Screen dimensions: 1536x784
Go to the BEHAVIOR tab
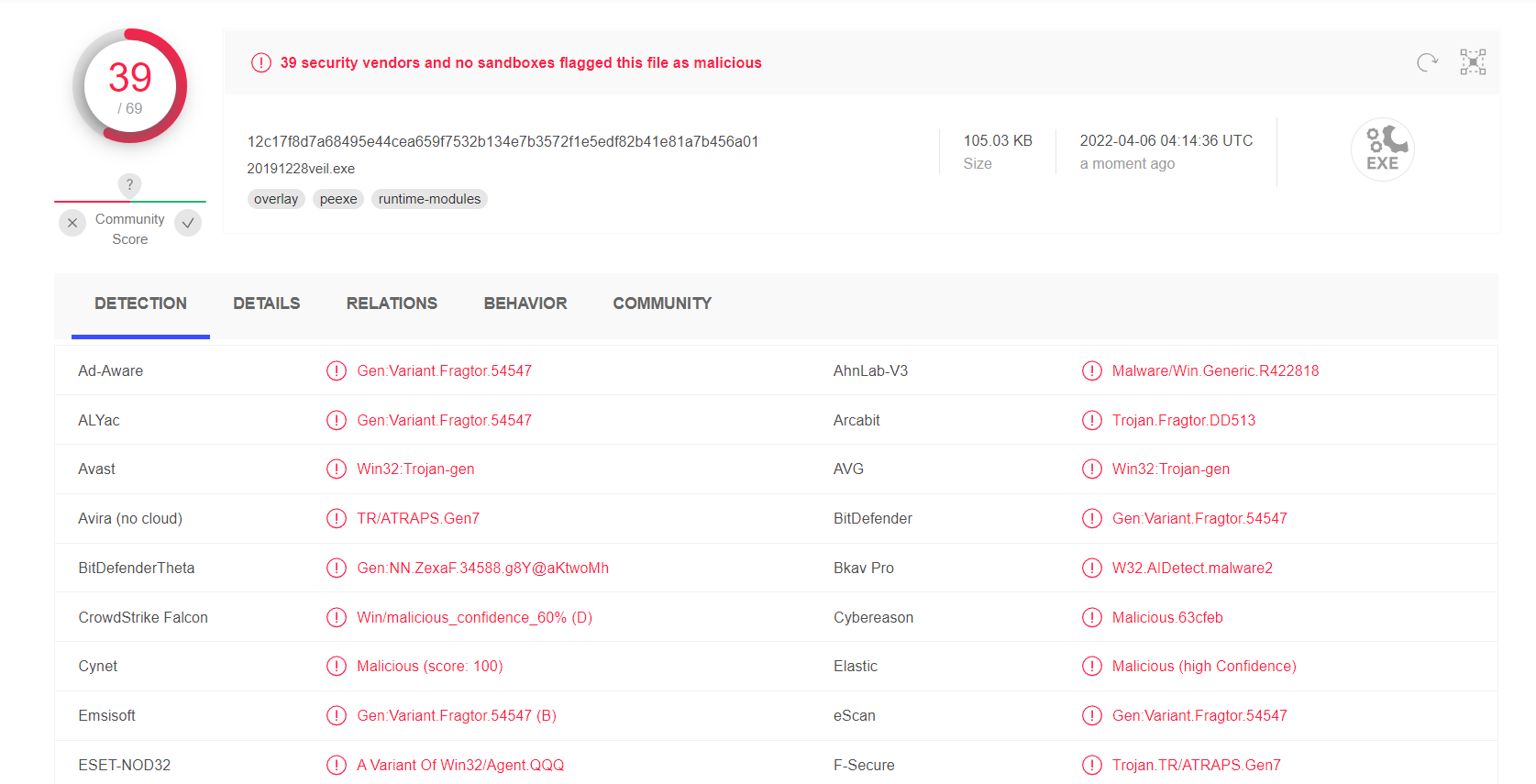[525, 304]
